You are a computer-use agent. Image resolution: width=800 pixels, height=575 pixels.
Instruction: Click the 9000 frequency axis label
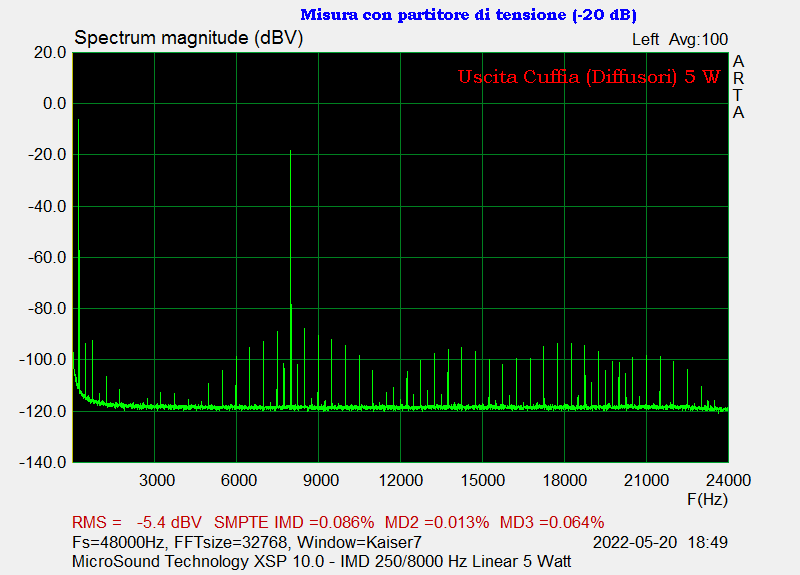(320, 480)
